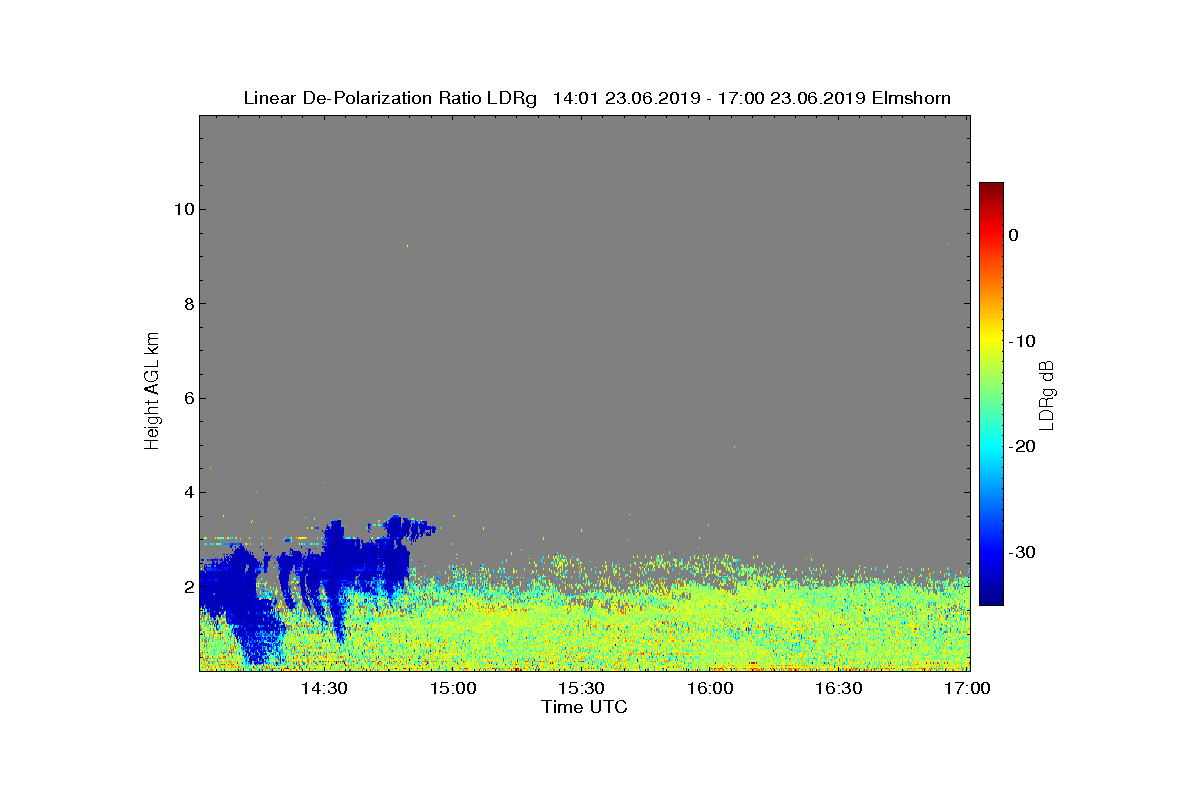The width and height of the screenshot is (1200, 800).
Task: Click the height tick label "4"
Action: click(187, 493)
